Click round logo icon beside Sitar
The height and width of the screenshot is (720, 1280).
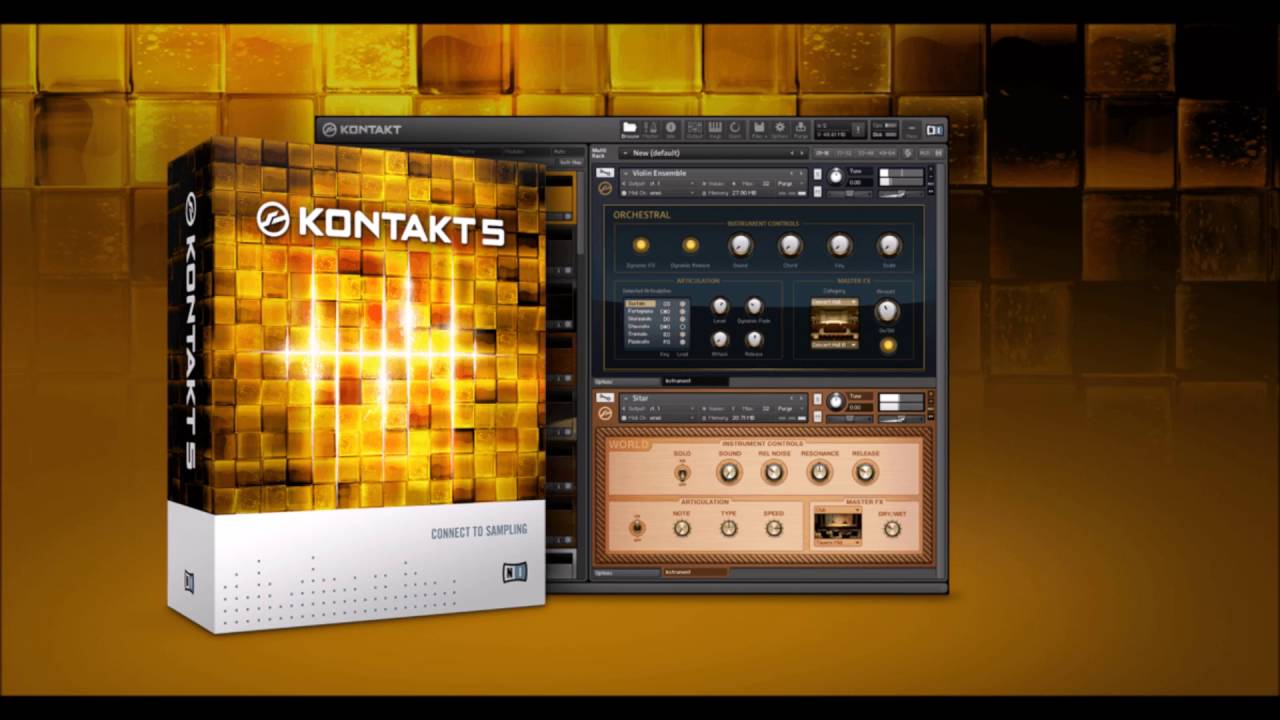pyautogui.click(x=605, y=413)
